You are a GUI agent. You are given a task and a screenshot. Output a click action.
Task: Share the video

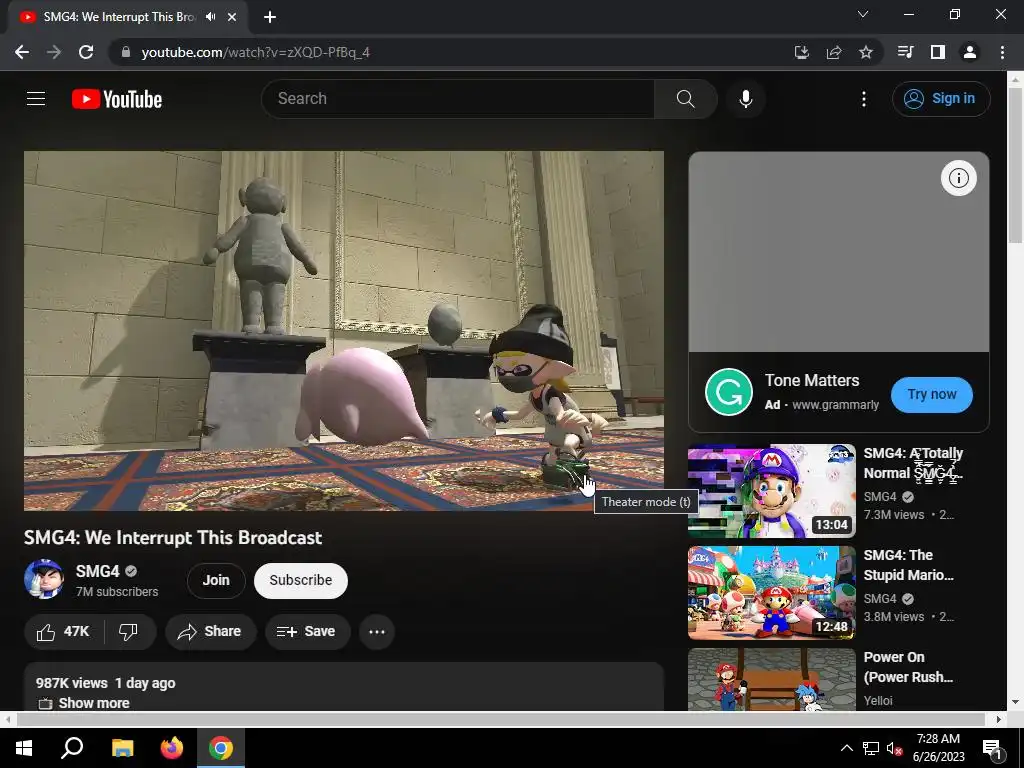210,632
